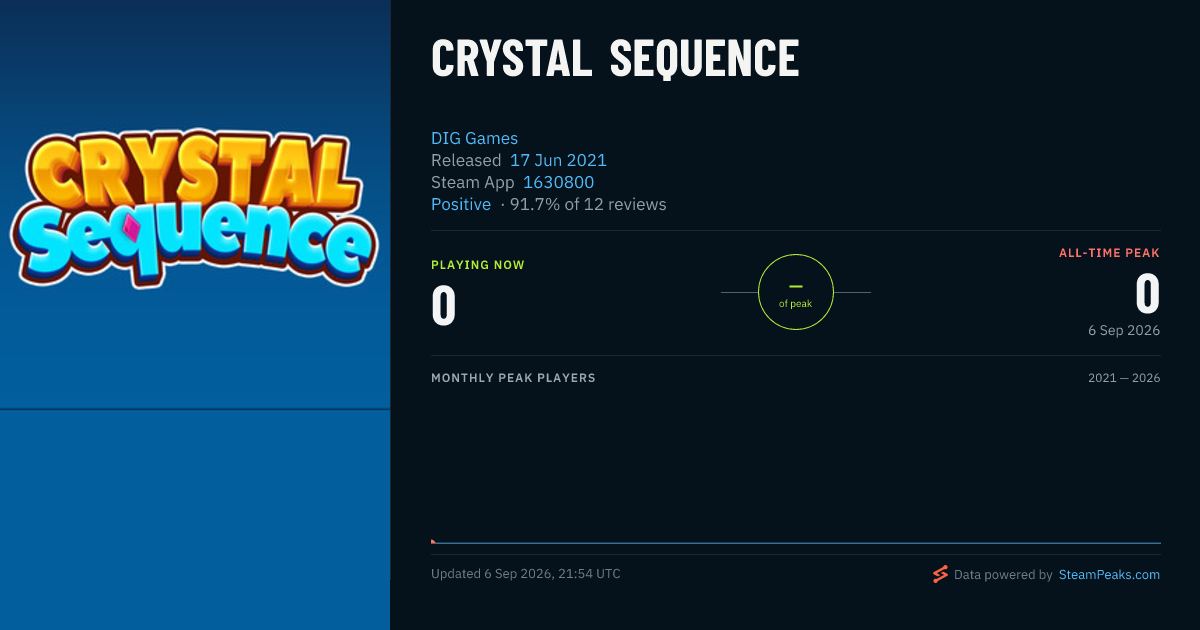Click the 6 Sep 2026 peak date
This screenshot has width=1200, height=630.
click(x=1124, y=330)
